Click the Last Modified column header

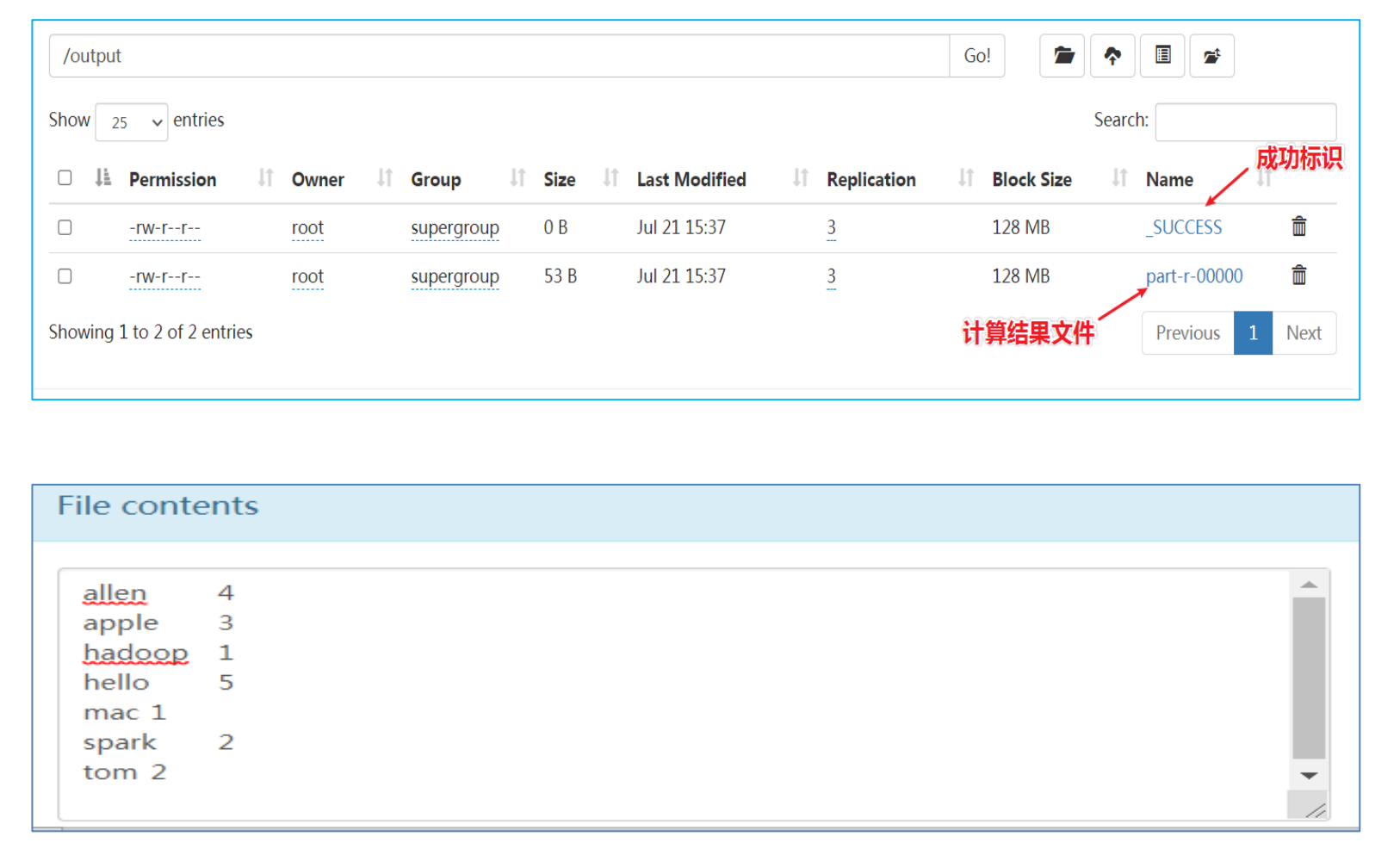coord(691,179)
